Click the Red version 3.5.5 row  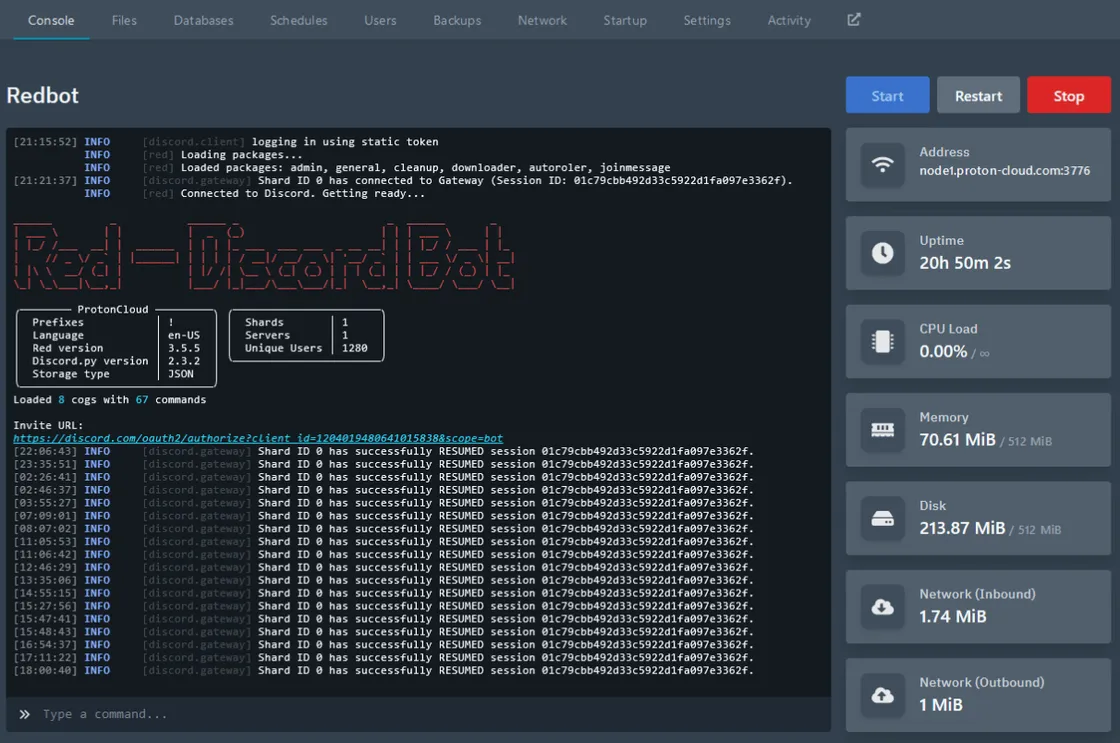point(116,348)
